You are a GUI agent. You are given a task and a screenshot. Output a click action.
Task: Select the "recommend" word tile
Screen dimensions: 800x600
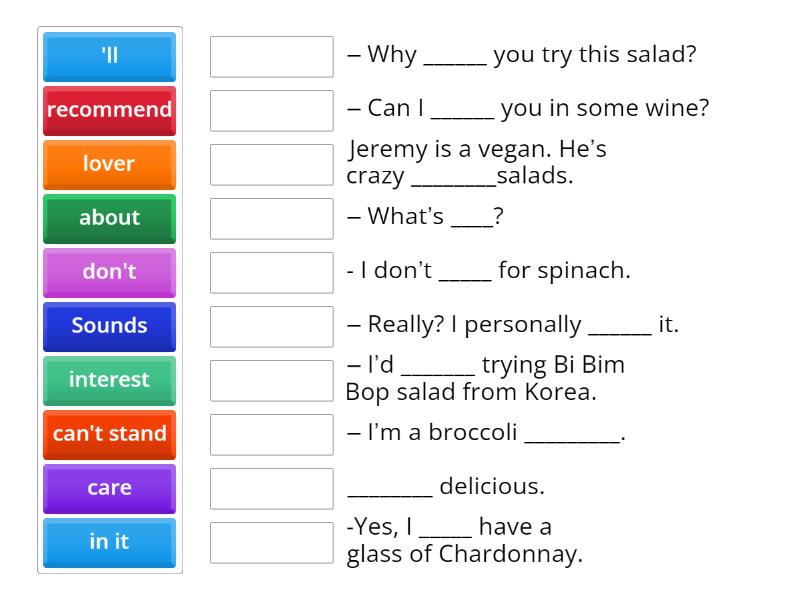[109, 111]
